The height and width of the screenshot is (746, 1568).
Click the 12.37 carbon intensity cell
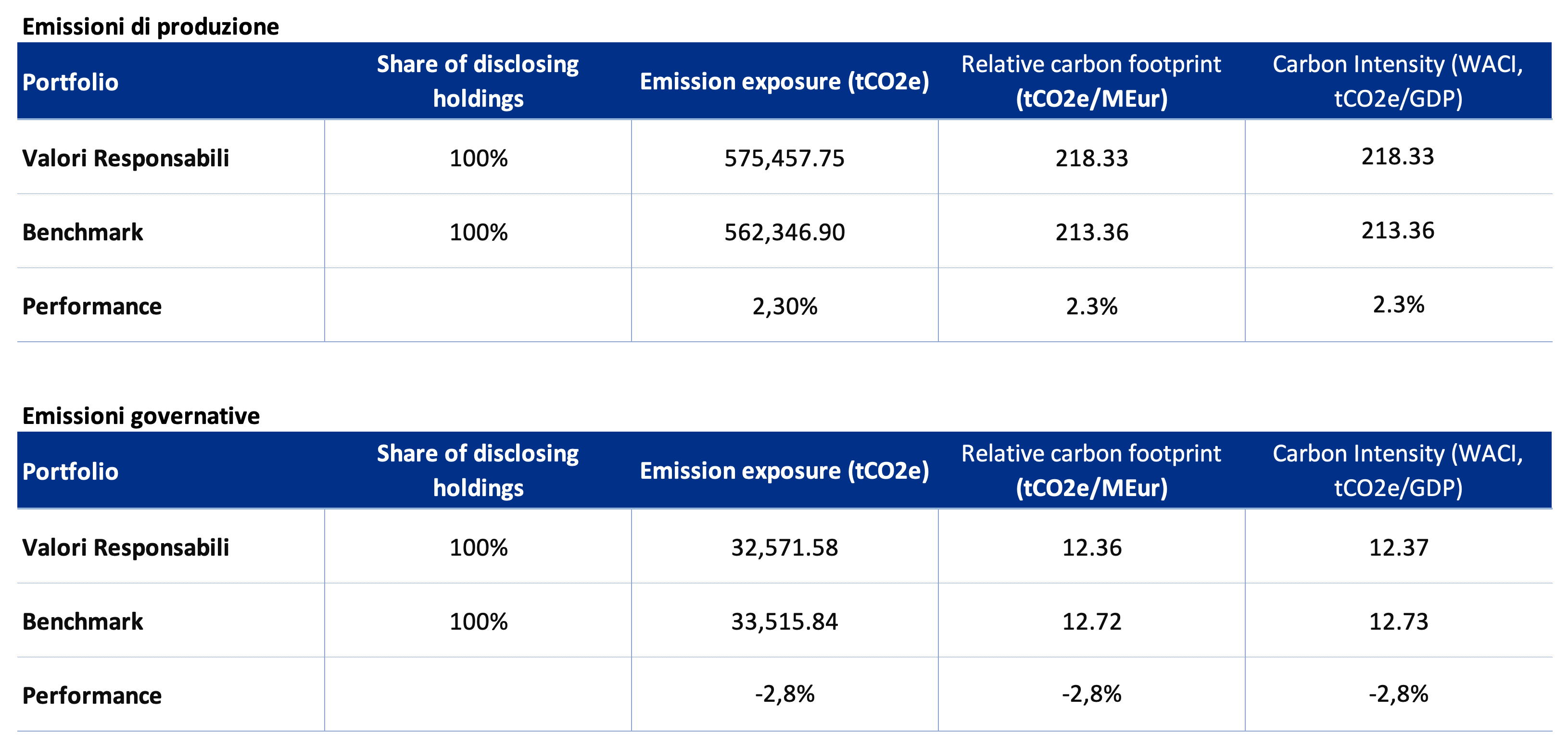click(1398, 547)
